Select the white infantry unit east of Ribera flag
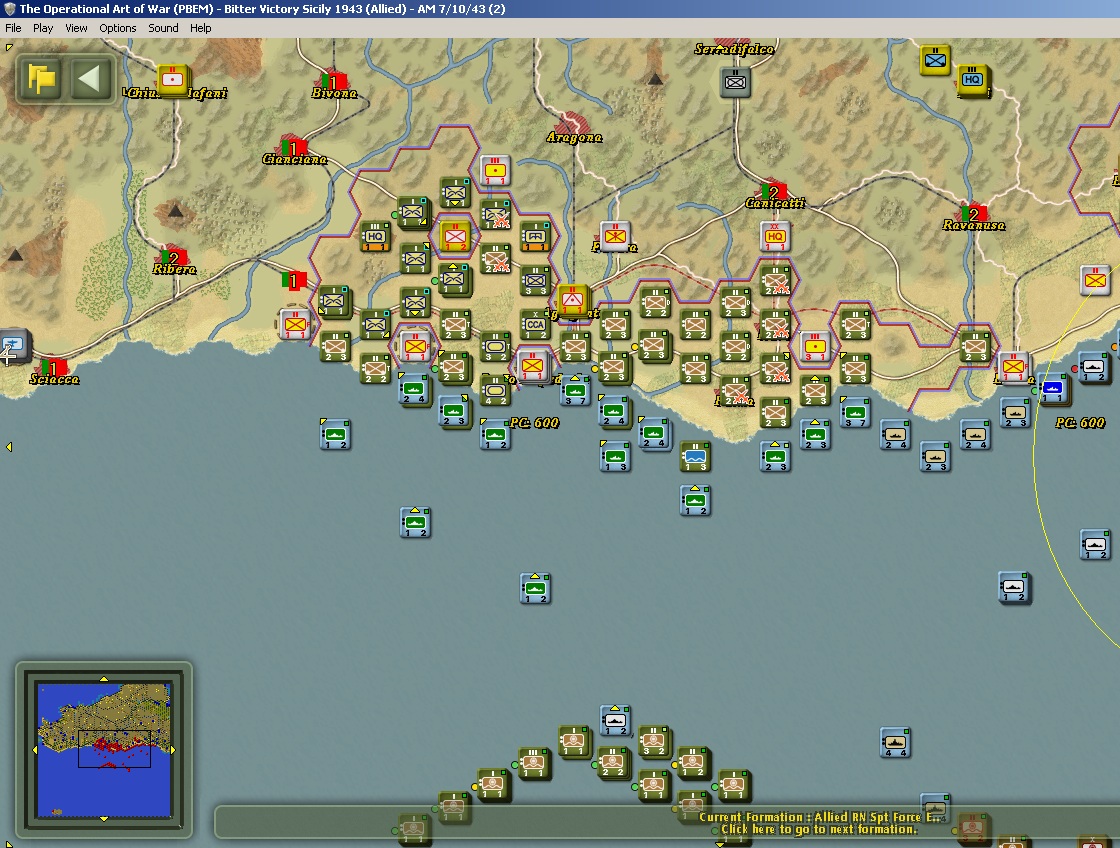Image resolution: width=1120 pixels, height=848 pixels. 295,324
